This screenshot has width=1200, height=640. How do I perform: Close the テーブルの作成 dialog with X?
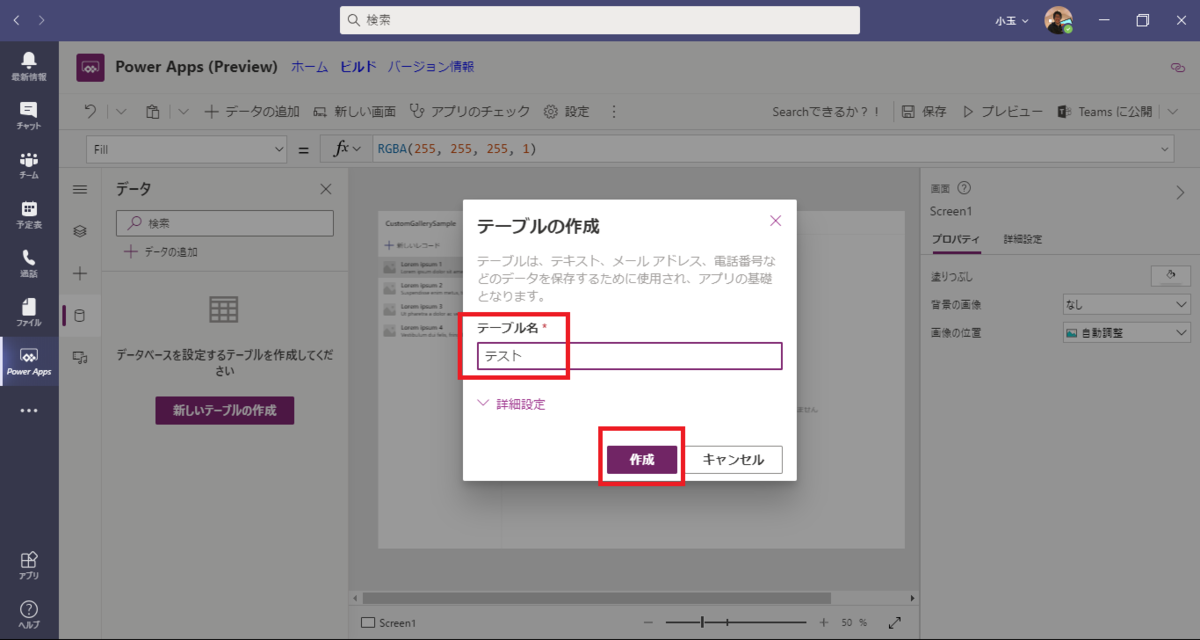[x=775, y=221]
